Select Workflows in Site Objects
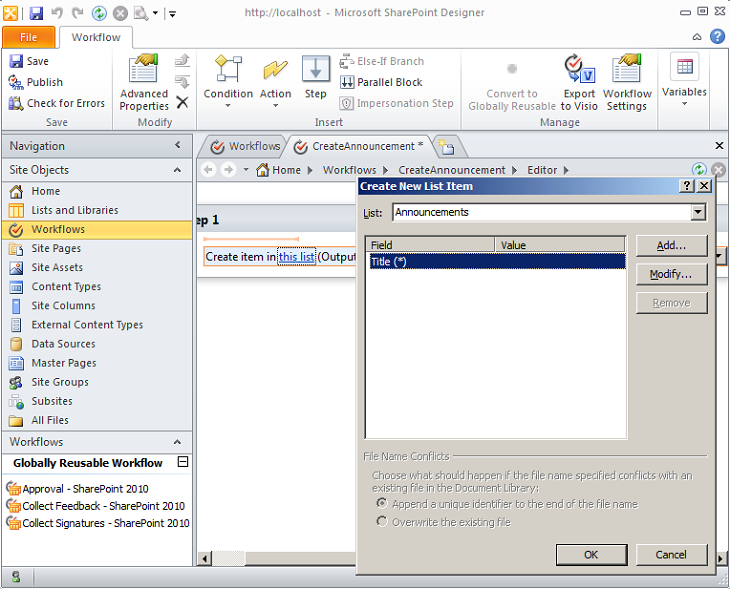Image resolution: width=730 pixels, height=589 pixels. pos(97,229)
